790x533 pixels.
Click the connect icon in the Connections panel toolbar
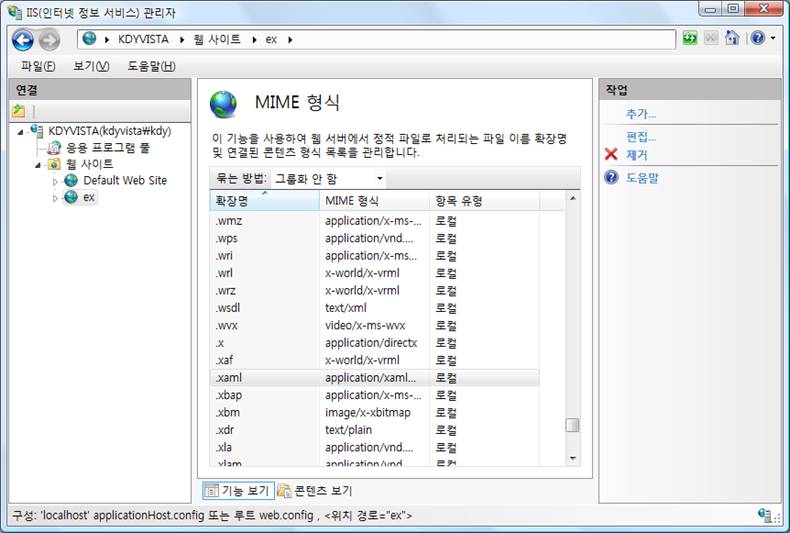pyautogui.click(x=19, y=111)
